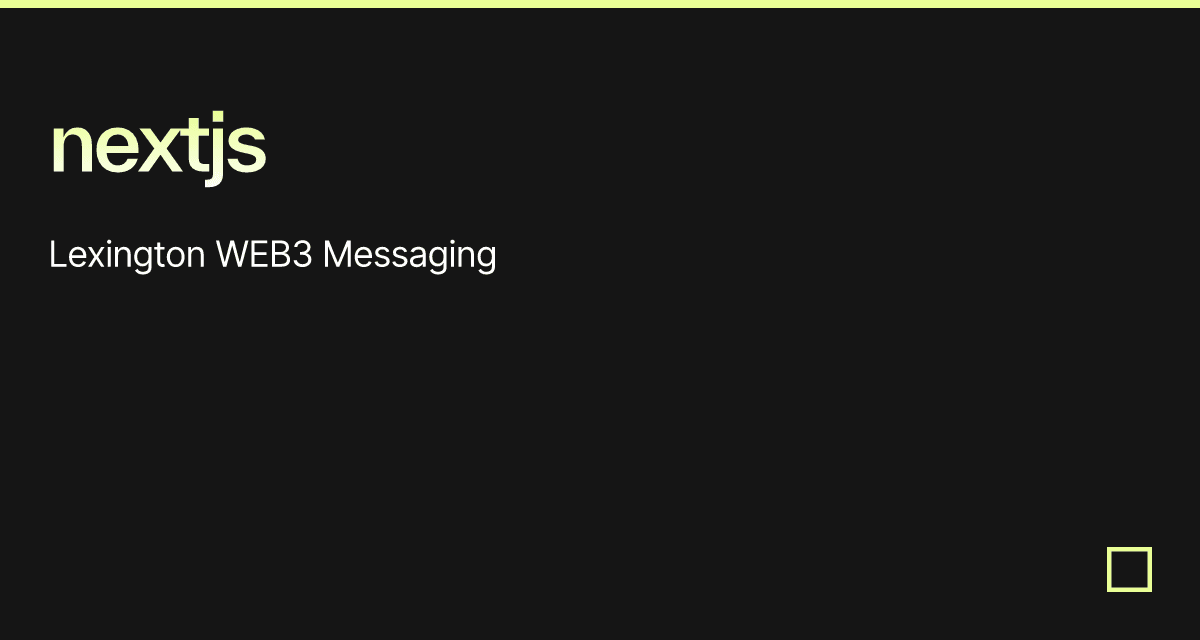Screen dimensions: 1200x640
Task: Open the Lexington WEB3 Messaging subtitle
Action: point(273,256)
